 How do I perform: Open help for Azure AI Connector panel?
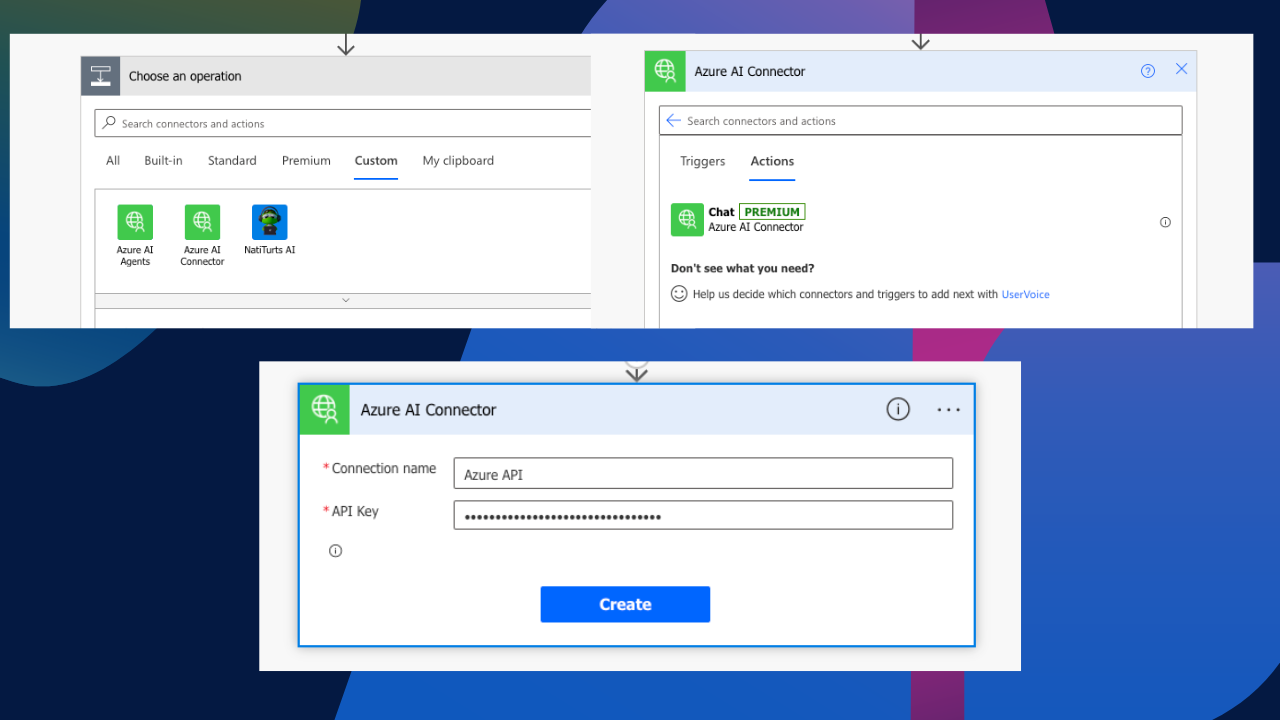point(1148,71)
